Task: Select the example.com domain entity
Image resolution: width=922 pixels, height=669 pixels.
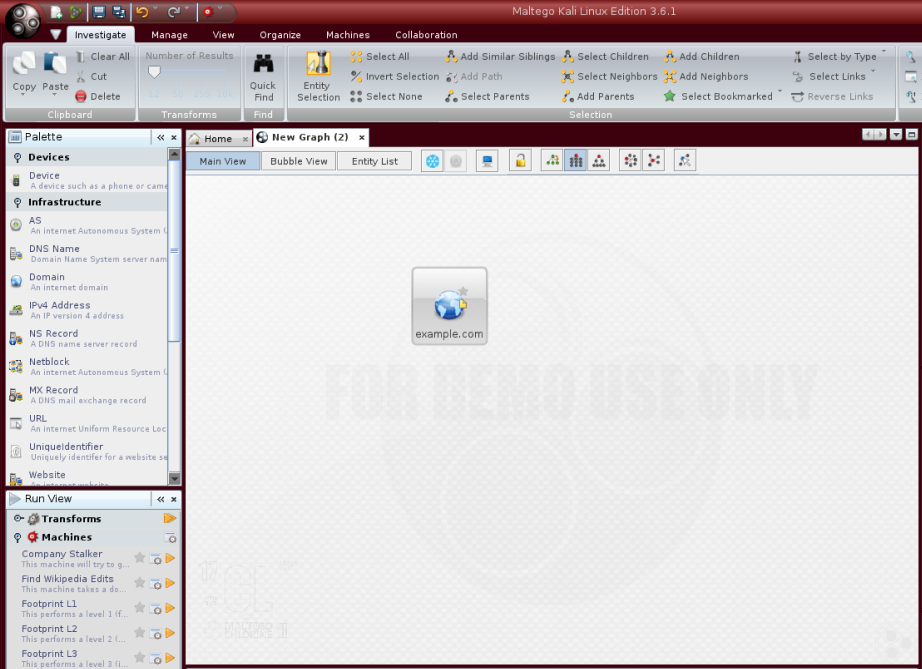Action: [x=449, y=306]
